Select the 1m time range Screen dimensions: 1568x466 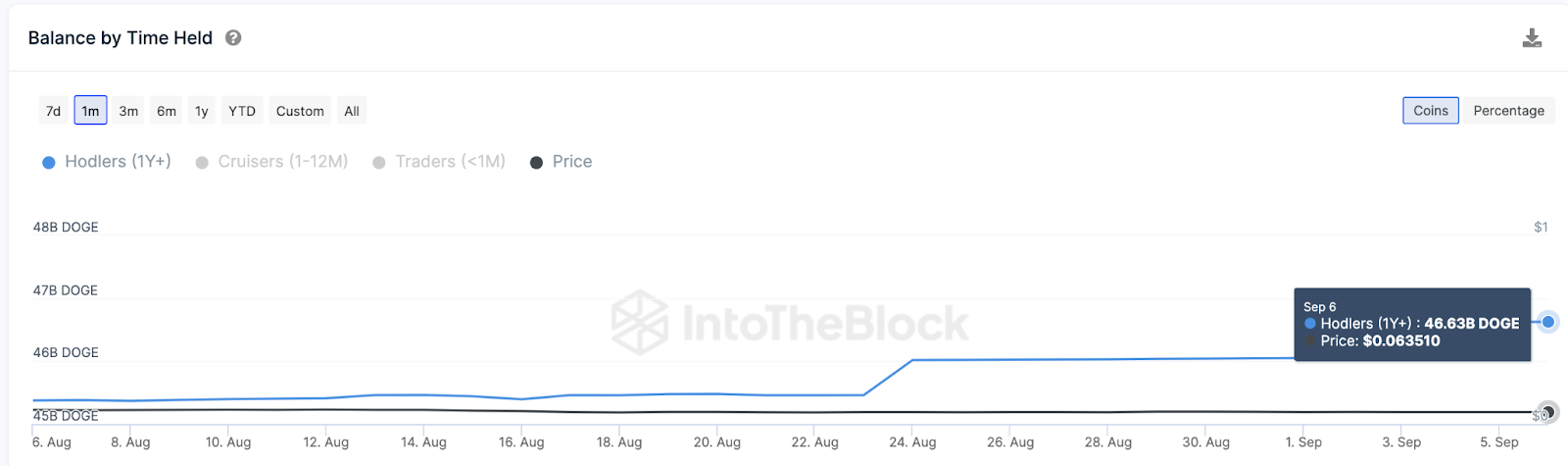(90, 111)
